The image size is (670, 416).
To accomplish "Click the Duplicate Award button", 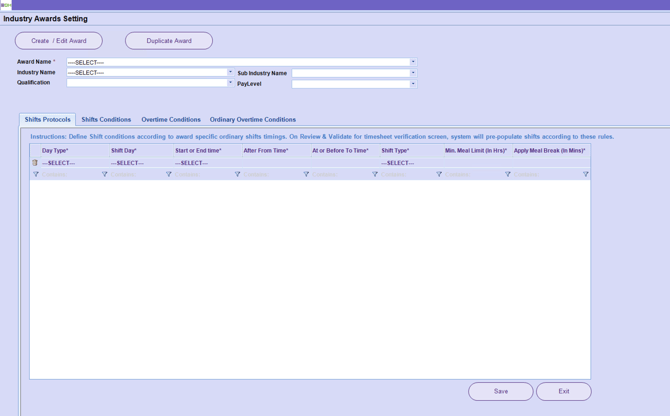I will click(x=169, y=41).
